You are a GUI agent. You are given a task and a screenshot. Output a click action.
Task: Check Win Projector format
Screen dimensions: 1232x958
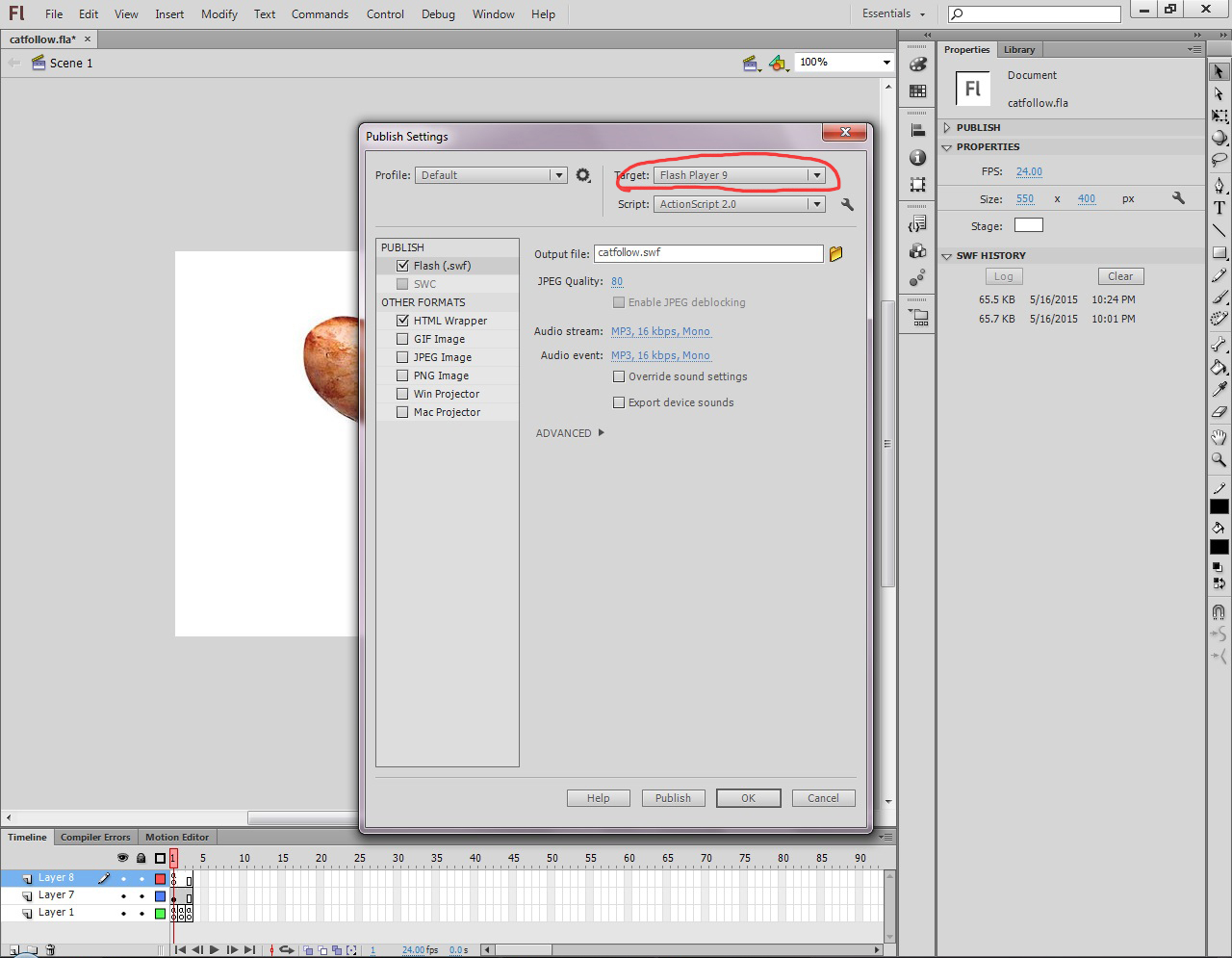pyautogui.click(x=402, y=394)
